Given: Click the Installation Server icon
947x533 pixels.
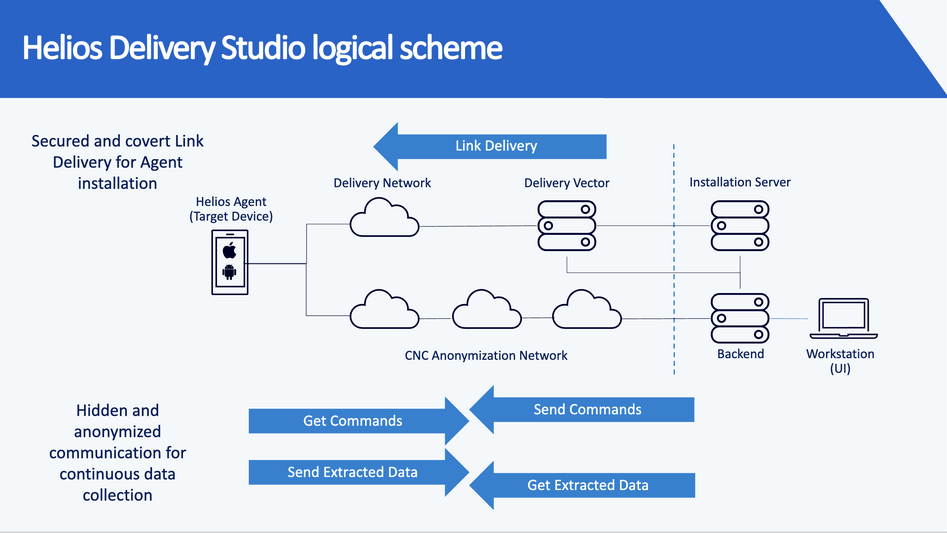Looking at the screenshot, I should pos(740,226).
